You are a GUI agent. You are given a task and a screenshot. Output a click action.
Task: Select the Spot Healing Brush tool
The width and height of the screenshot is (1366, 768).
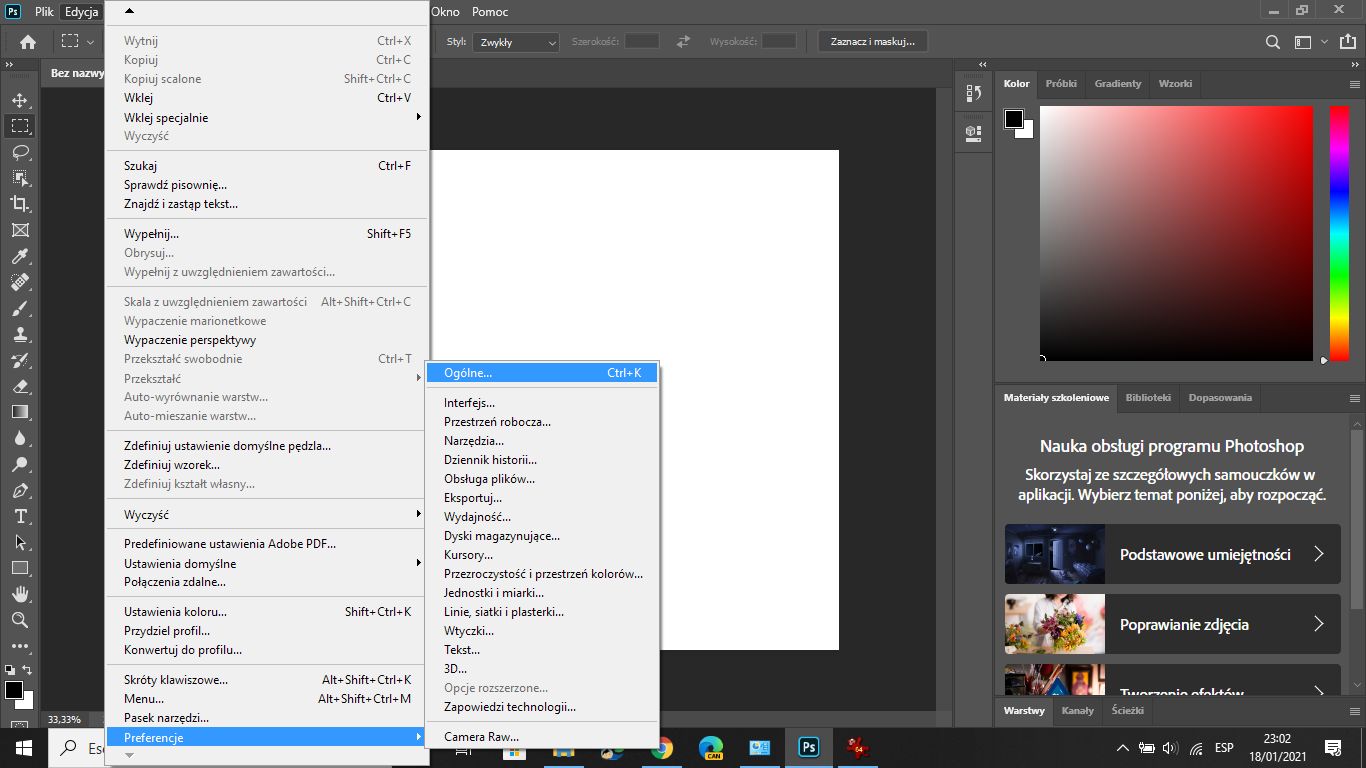click(x=19, y=282)
